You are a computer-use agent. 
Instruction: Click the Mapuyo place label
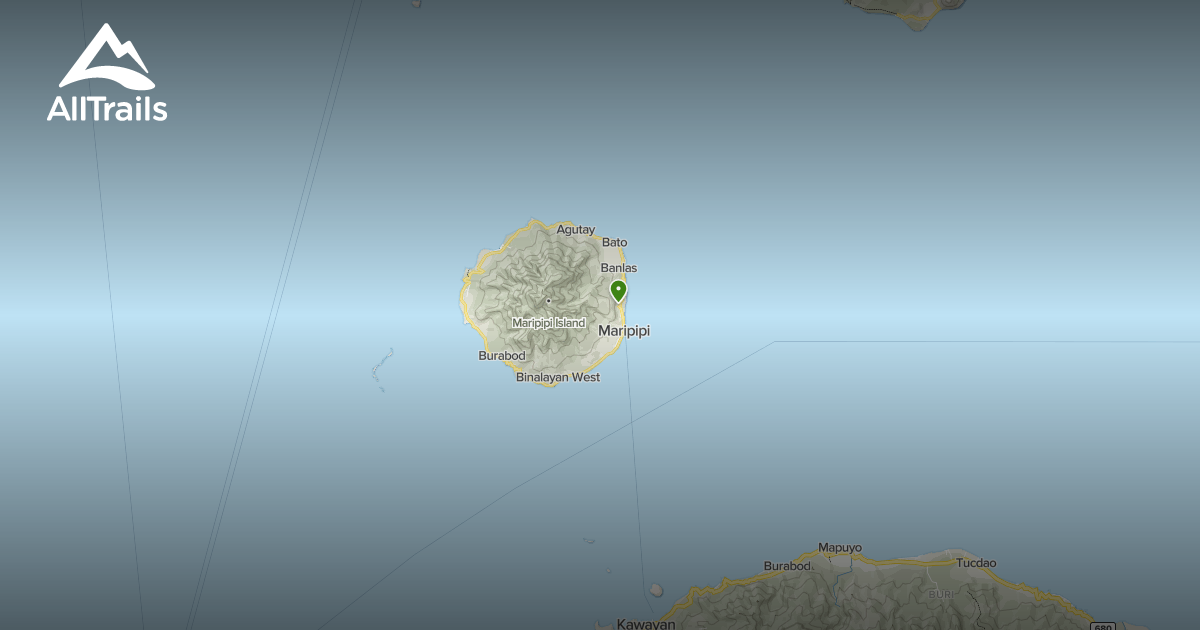click(839, 547)
